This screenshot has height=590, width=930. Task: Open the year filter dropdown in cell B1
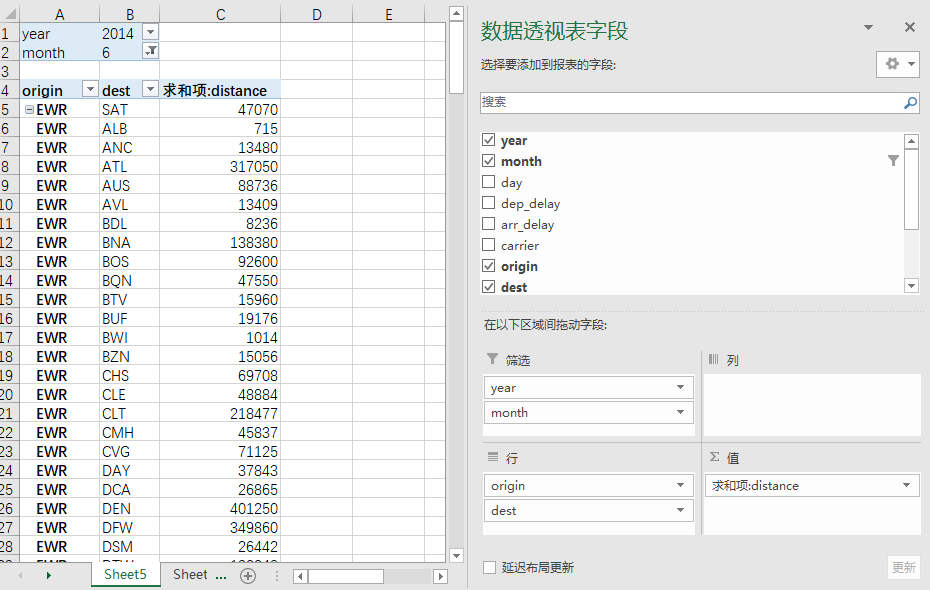[x=150, y=33]
